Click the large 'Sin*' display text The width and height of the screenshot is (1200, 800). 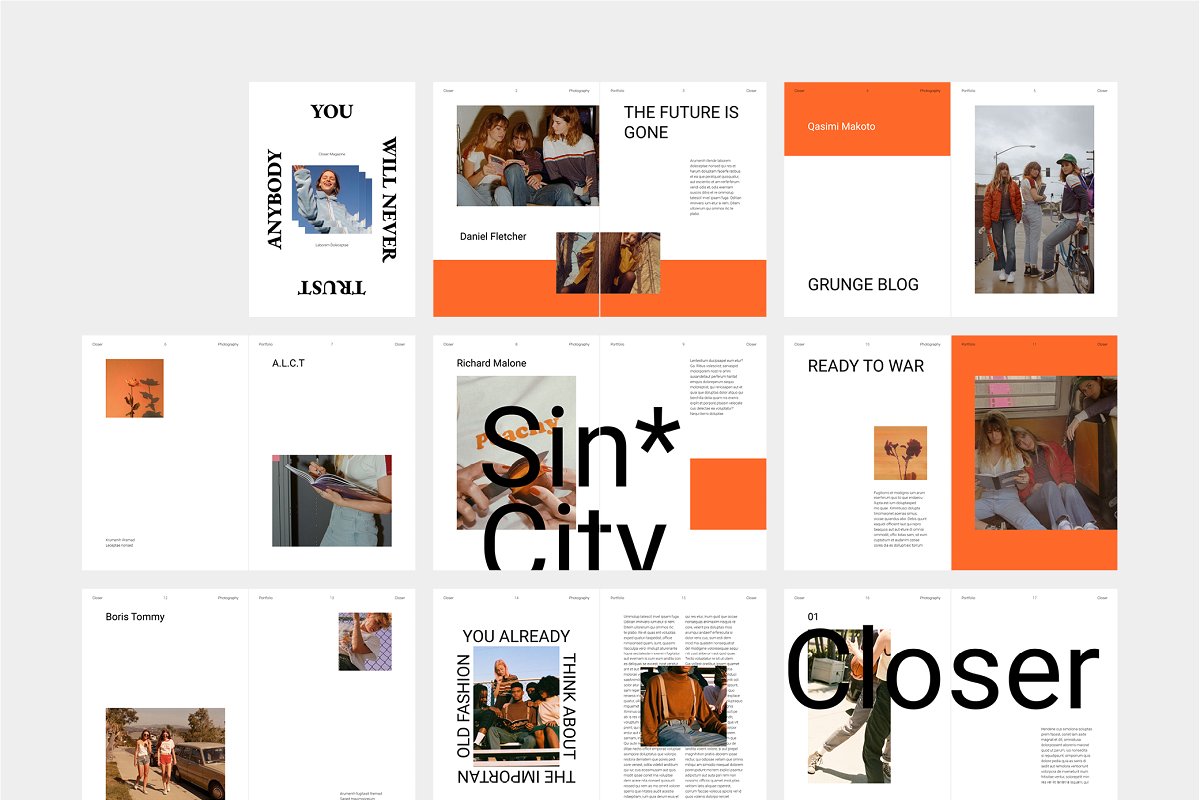tap(578, 445)
